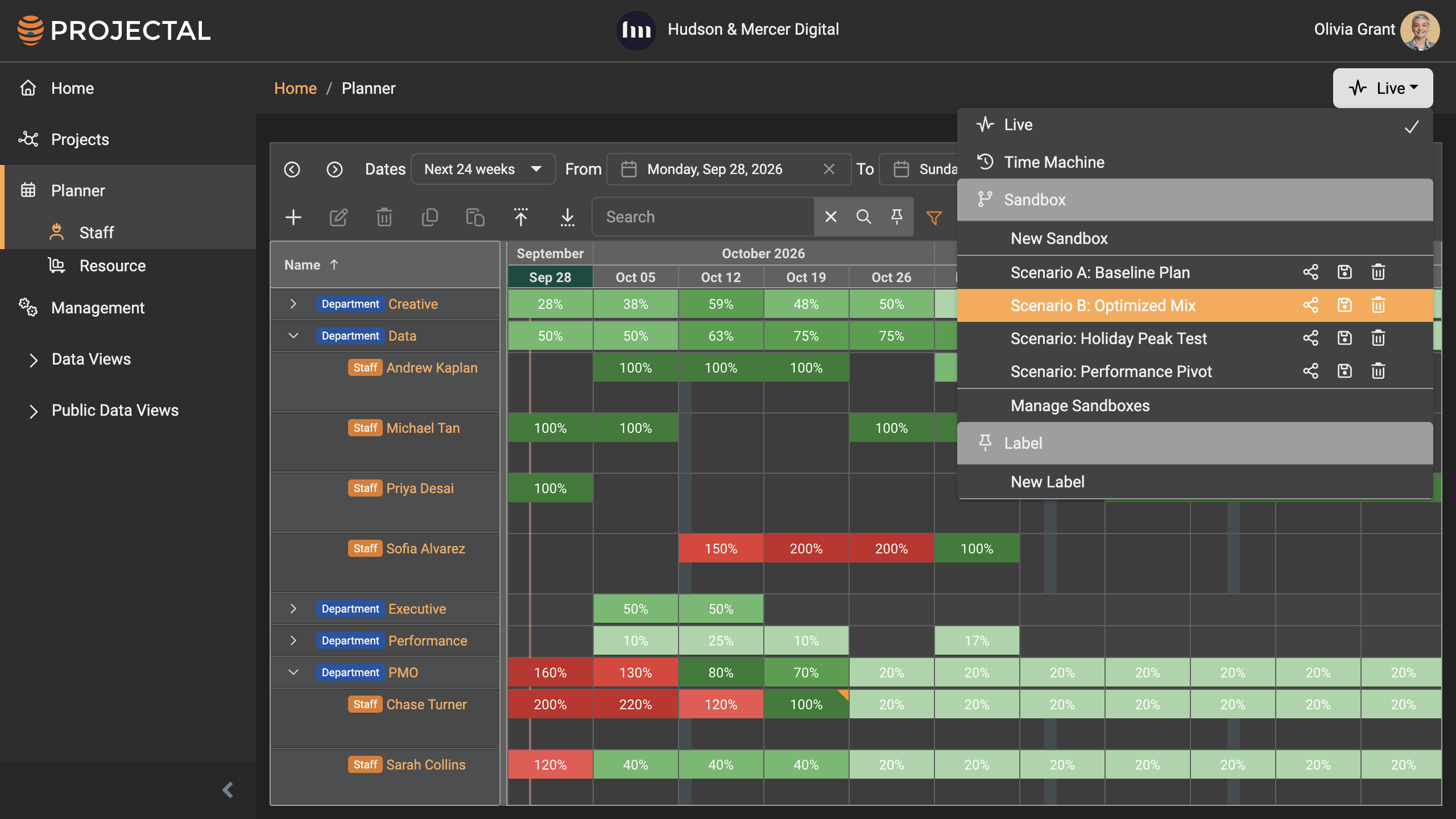
Task: Select Live in the mode menu
Action: coord(1195,125)
